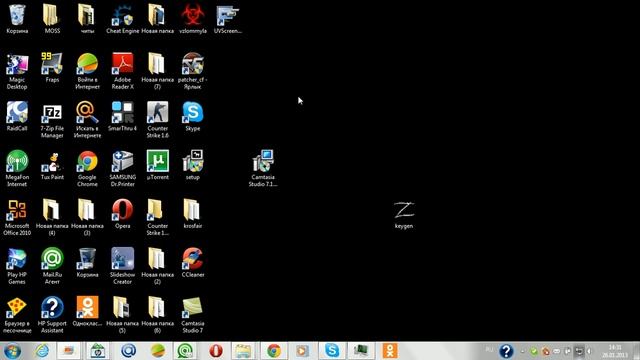Open Skype from the taskbar
Image resolution: width=640 pixels, height=360 pixels.
pyautogui.click(x=332, y=351)
